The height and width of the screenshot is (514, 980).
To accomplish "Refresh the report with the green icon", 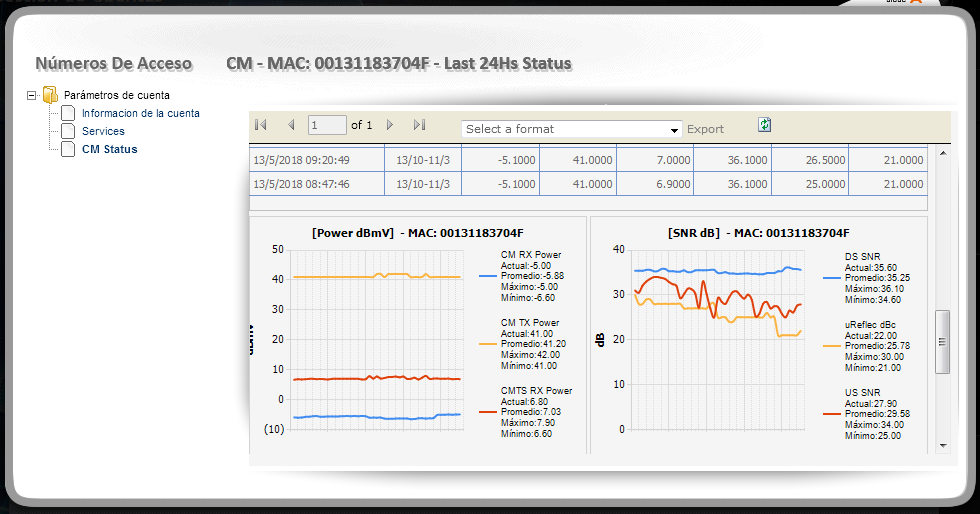I will click(765, 125).
